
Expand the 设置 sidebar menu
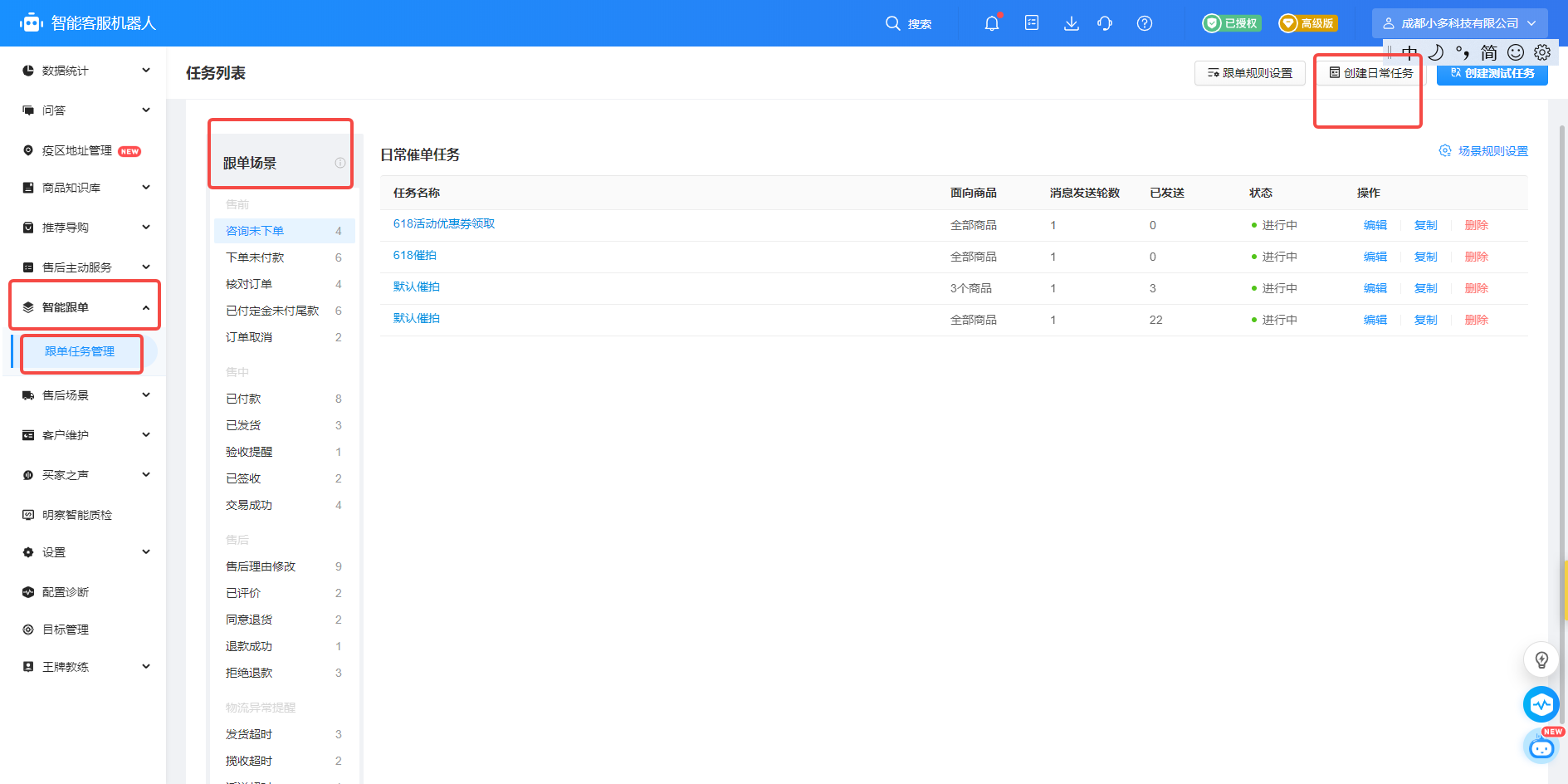pos(83,552)
